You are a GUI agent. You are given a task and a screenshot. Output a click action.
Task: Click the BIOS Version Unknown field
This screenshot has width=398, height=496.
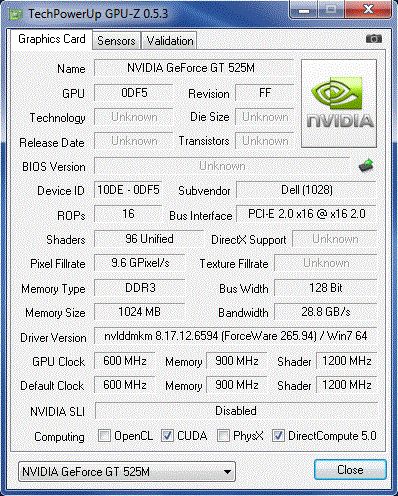pyautogui.click(x=222, y=166)
